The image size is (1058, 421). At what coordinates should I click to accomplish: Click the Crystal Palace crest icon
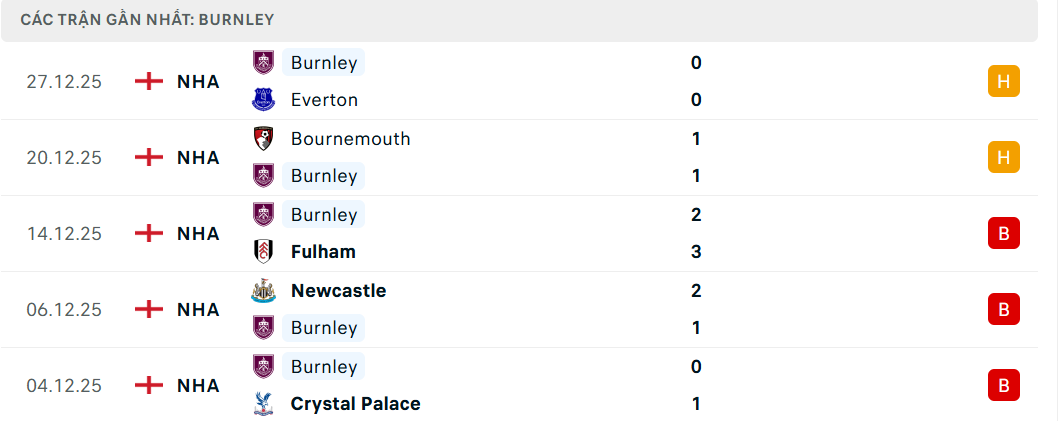(263, 404)
